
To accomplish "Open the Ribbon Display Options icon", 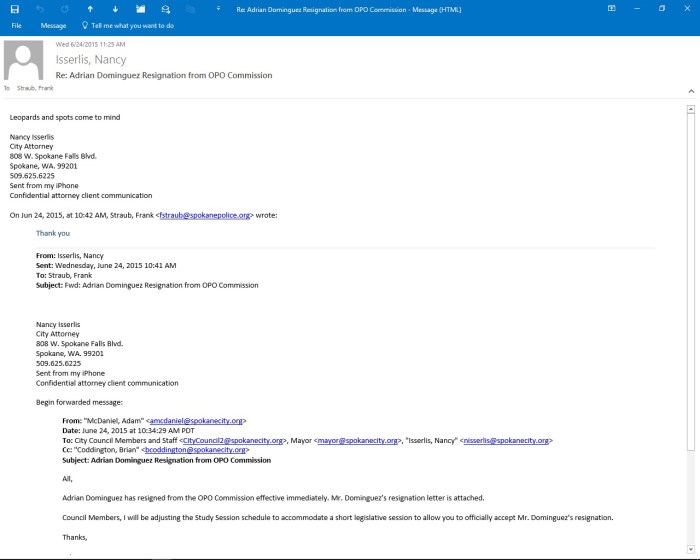I will pos(611,8).
